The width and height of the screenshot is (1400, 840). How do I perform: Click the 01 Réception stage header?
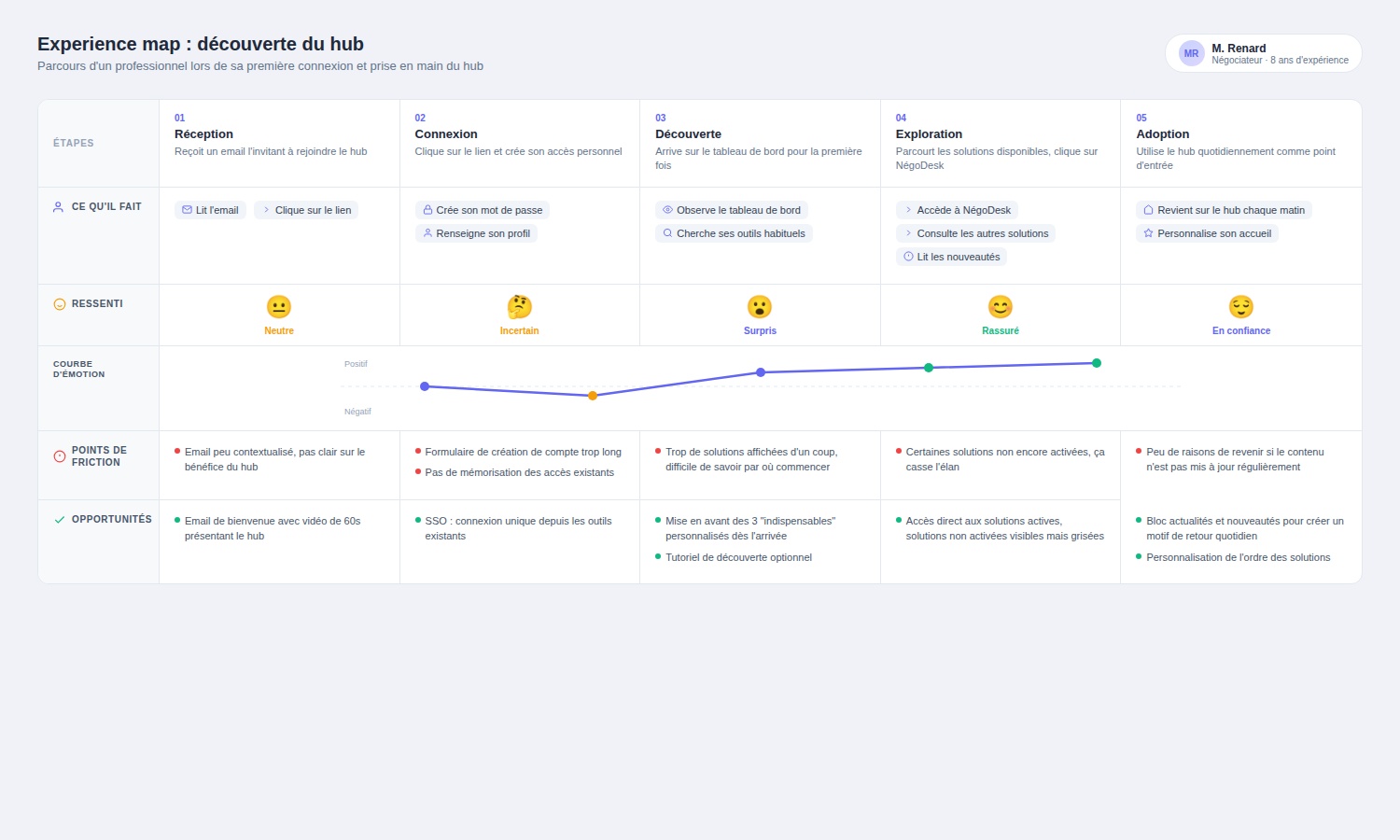tap(279, 143)
